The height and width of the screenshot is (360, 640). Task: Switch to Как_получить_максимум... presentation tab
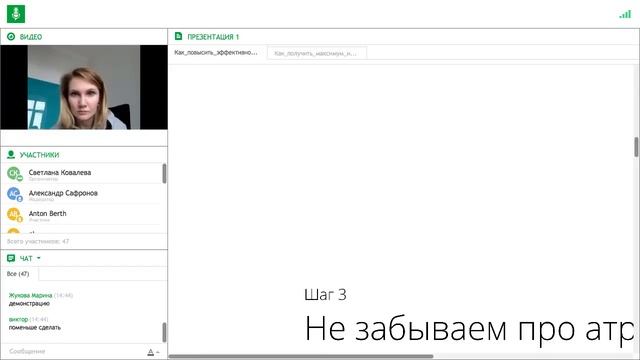pyautogui.click(x=317, y=53)
